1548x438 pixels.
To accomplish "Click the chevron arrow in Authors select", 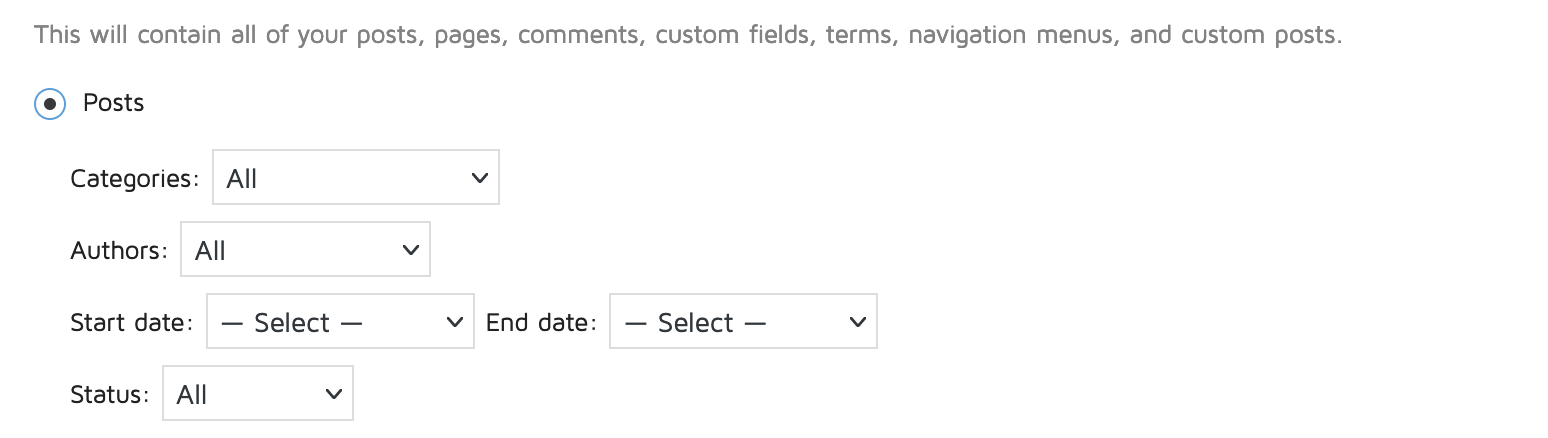I will click(410, 250).
